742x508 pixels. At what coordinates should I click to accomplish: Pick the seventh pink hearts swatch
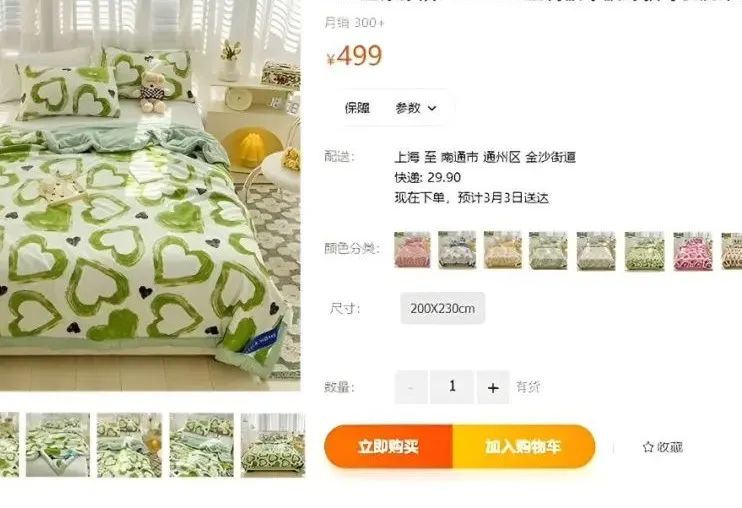point(693,251)
